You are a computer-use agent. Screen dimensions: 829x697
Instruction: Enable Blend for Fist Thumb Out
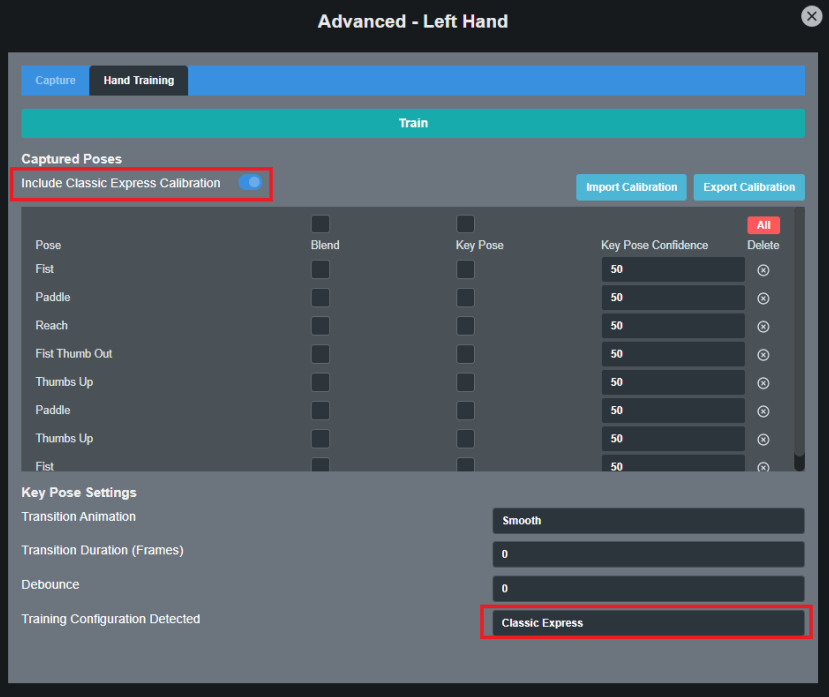click(x=320, y=354)
